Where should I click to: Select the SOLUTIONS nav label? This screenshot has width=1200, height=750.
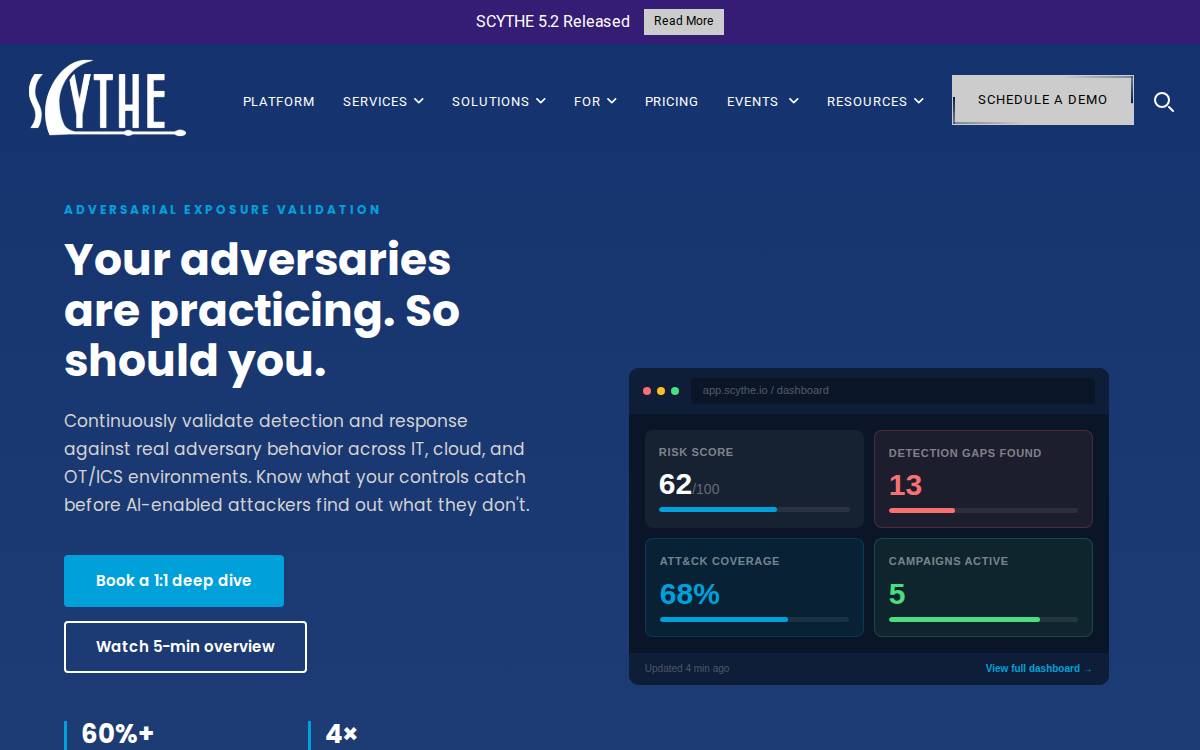click(x=490, y=101)
